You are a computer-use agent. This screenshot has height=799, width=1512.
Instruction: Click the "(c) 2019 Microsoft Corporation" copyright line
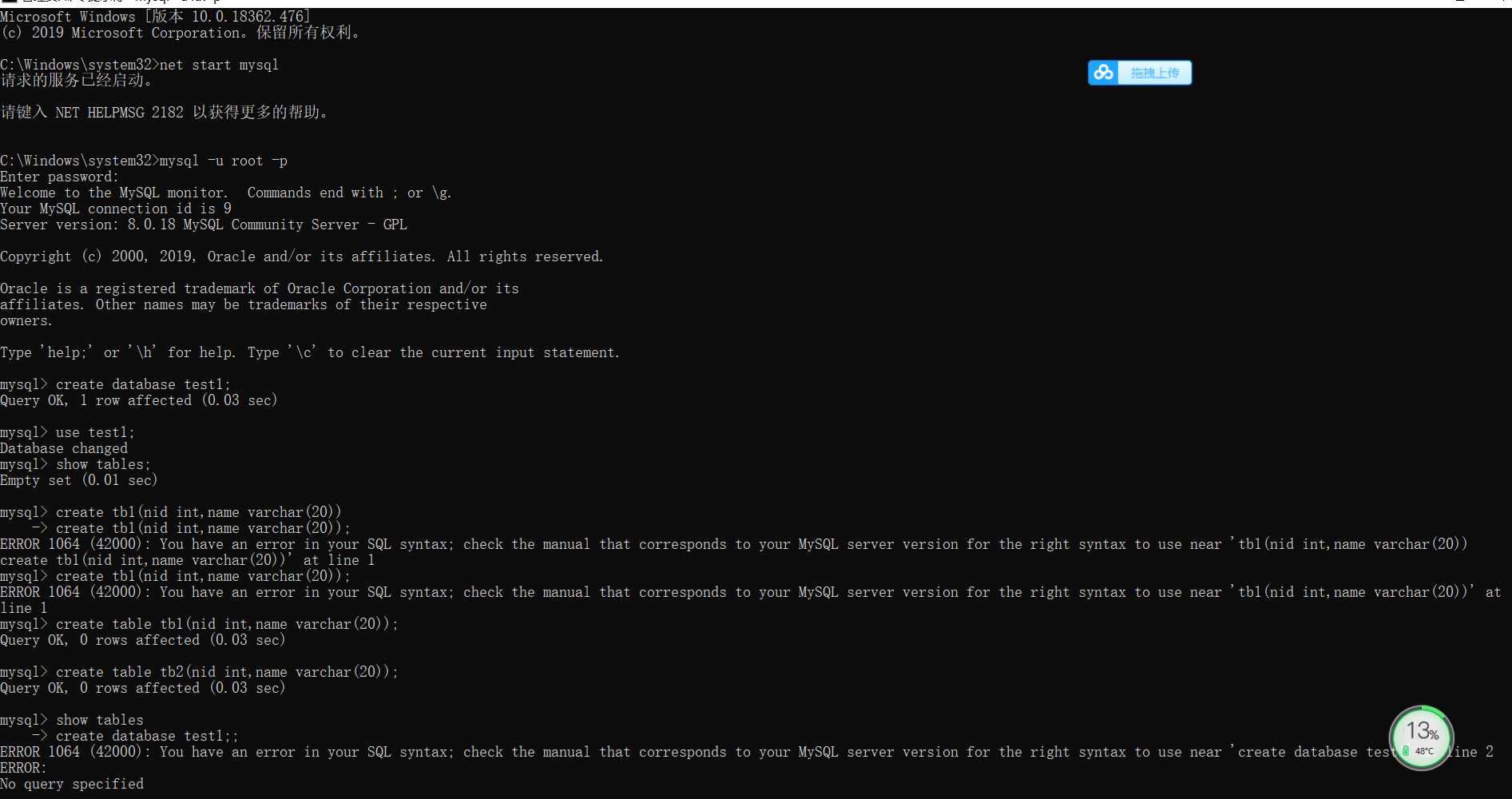pos(181,33)
